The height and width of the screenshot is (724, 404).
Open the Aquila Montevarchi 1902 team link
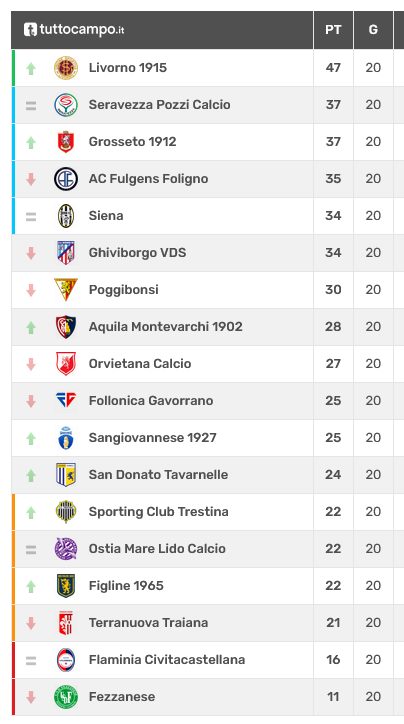[165, 326]
